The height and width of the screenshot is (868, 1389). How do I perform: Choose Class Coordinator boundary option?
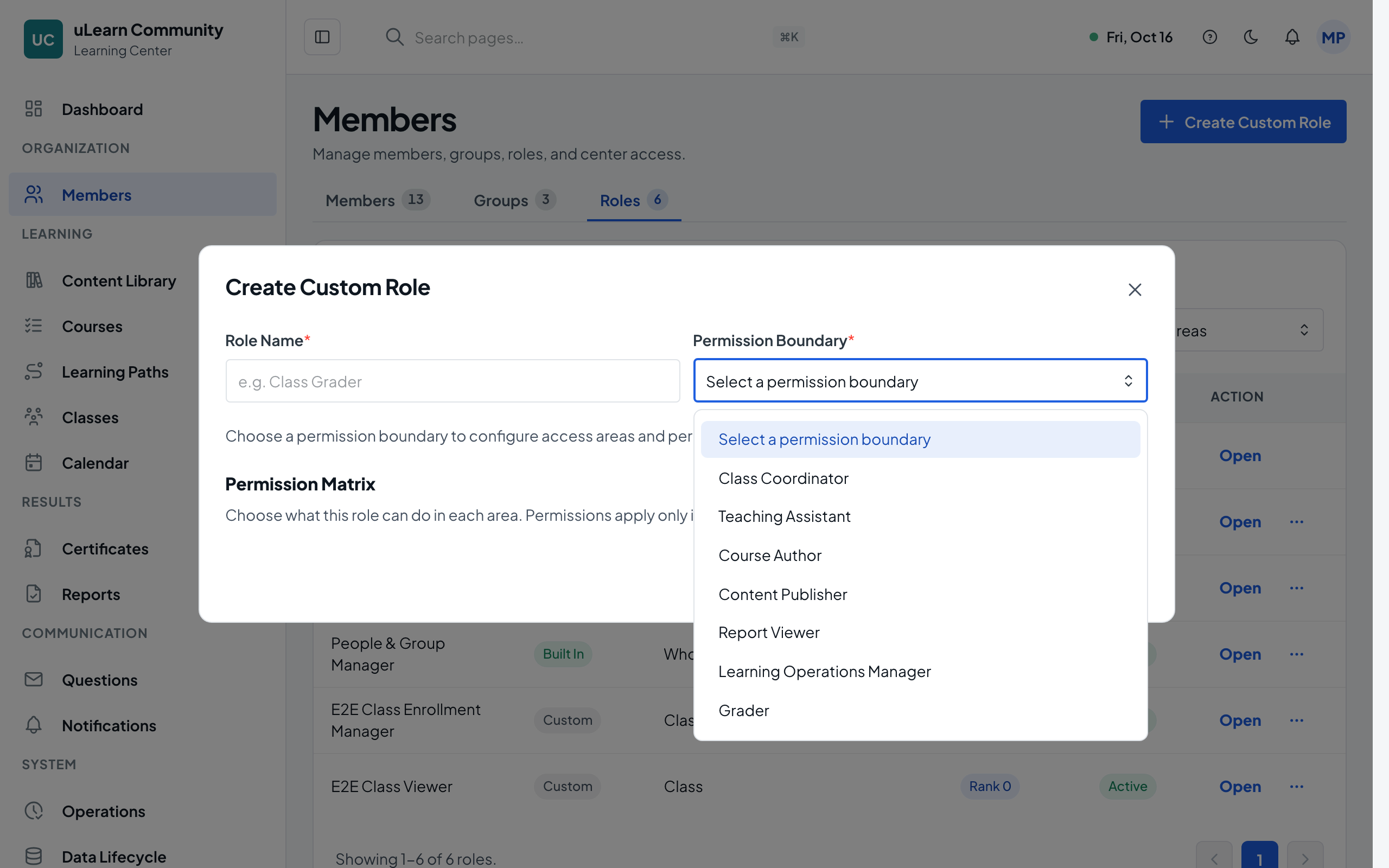tap(920, 478)
